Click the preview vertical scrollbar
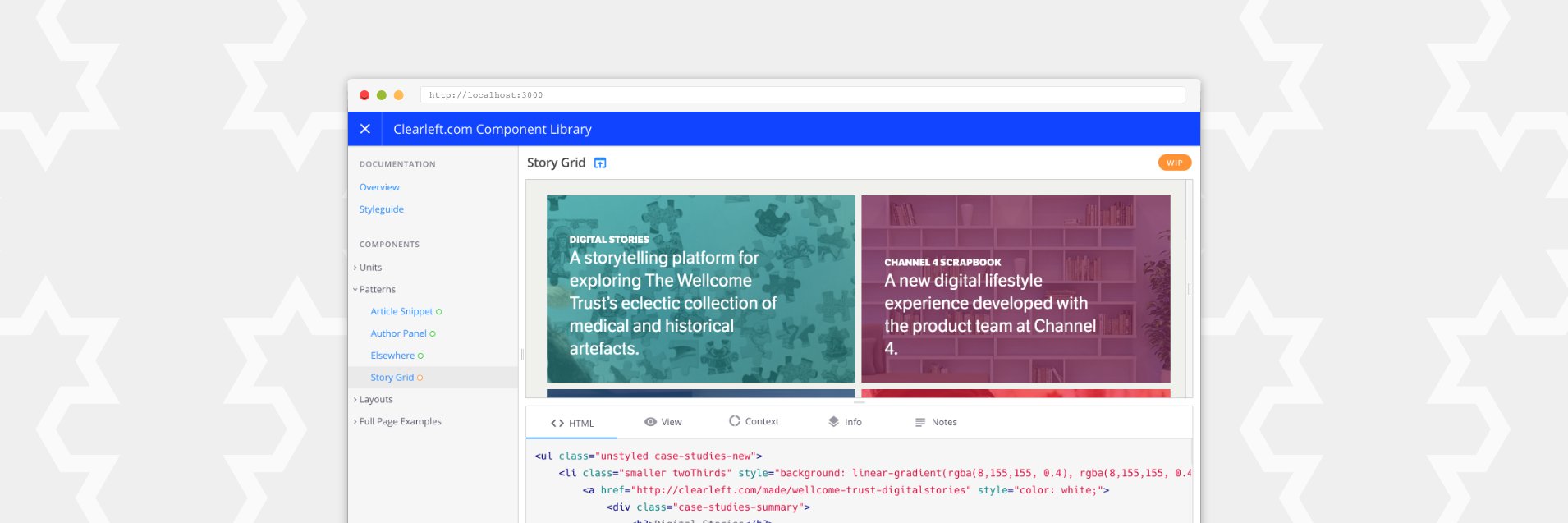1568x523 pixels. [1186, 210]
